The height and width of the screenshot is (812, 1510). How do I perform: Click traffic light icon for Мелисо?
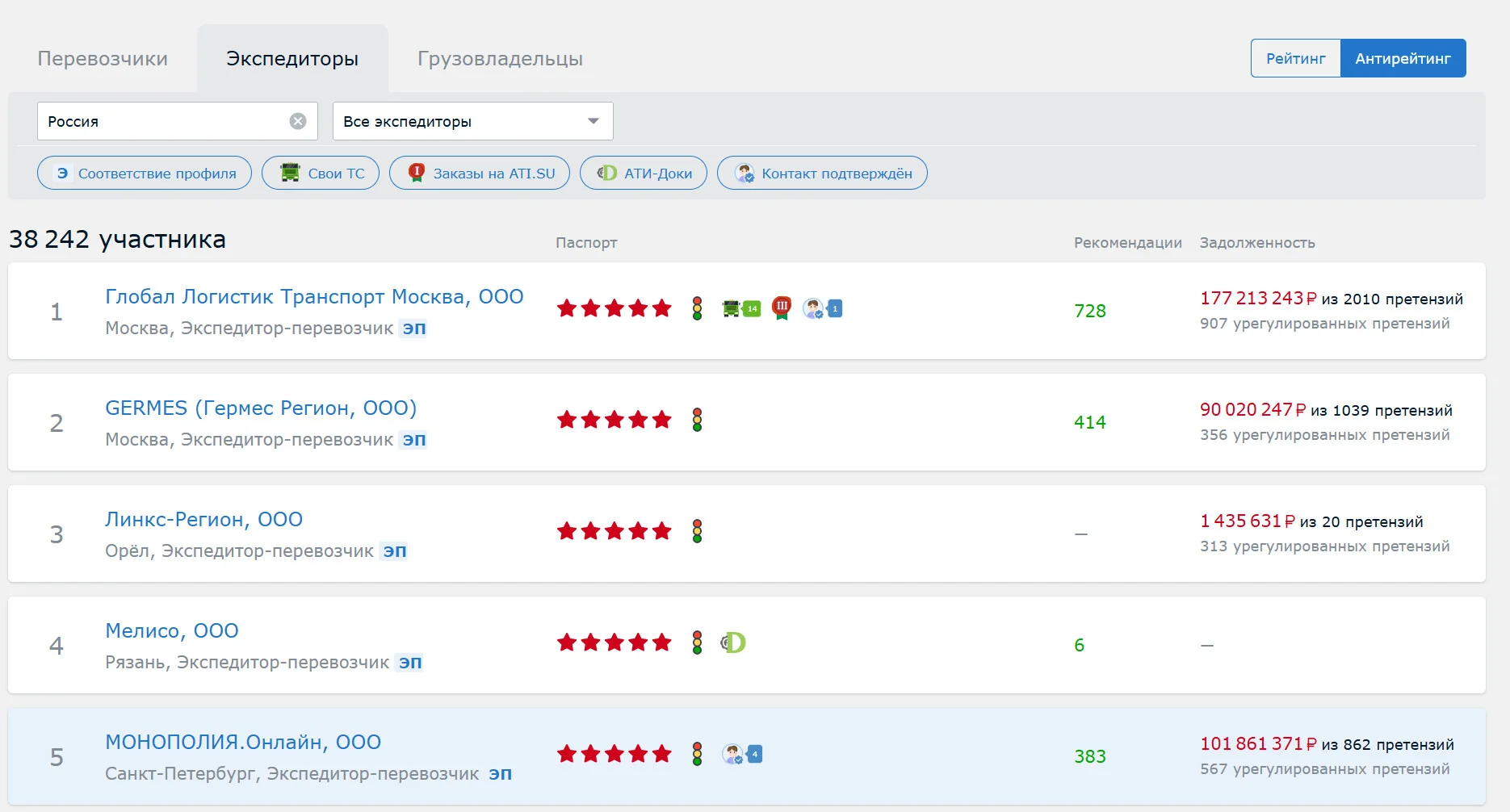[x=698, y=642]
